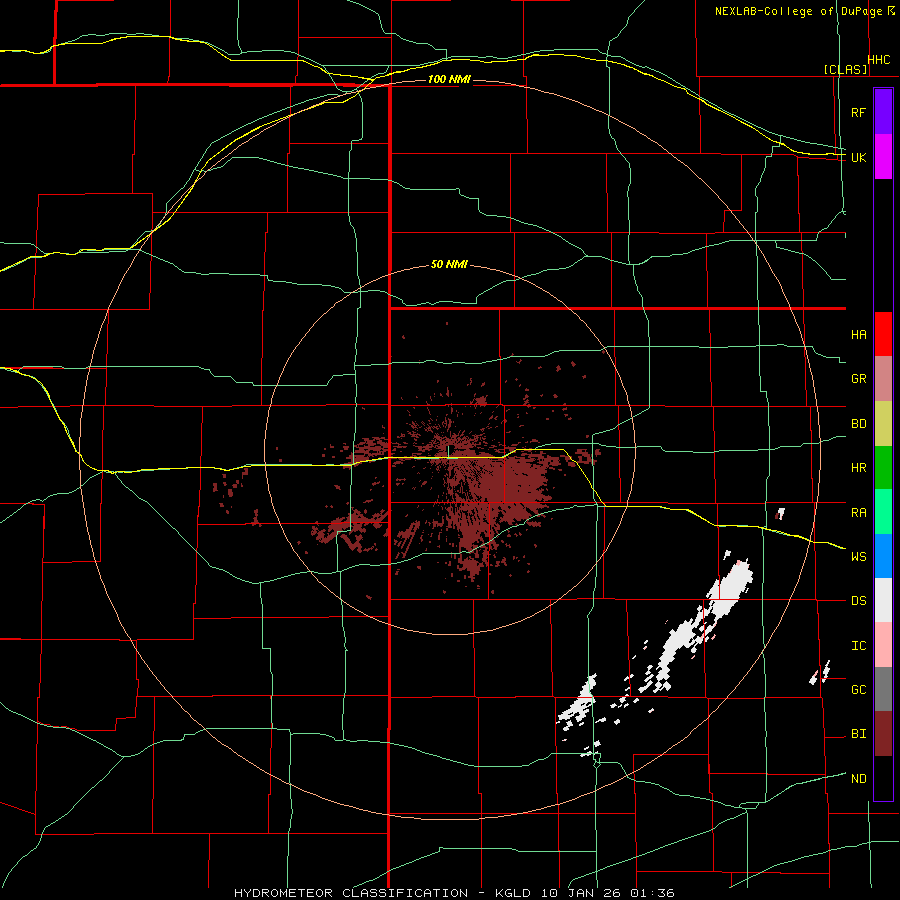This screenshot has height=900, width=900.
Task: Click the HHC product code label
Action: 879,60
